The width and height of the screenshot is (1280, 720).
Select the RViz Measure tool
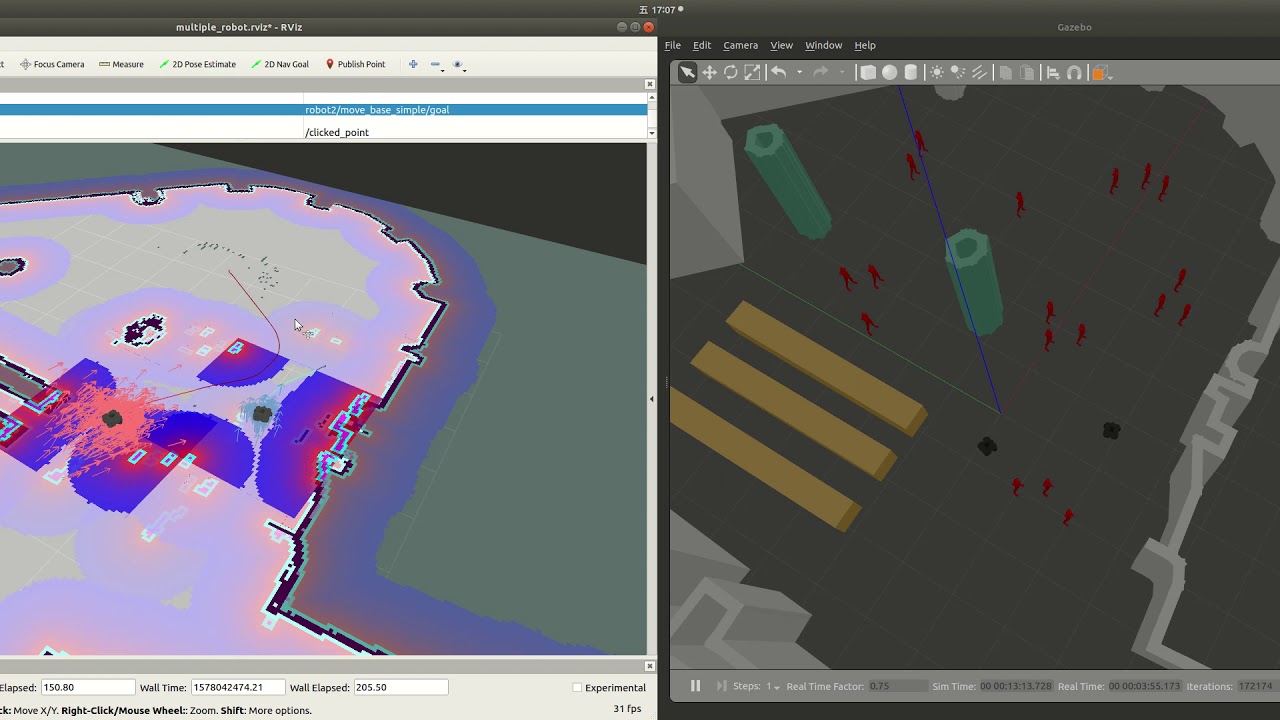(x=121, y=64)
